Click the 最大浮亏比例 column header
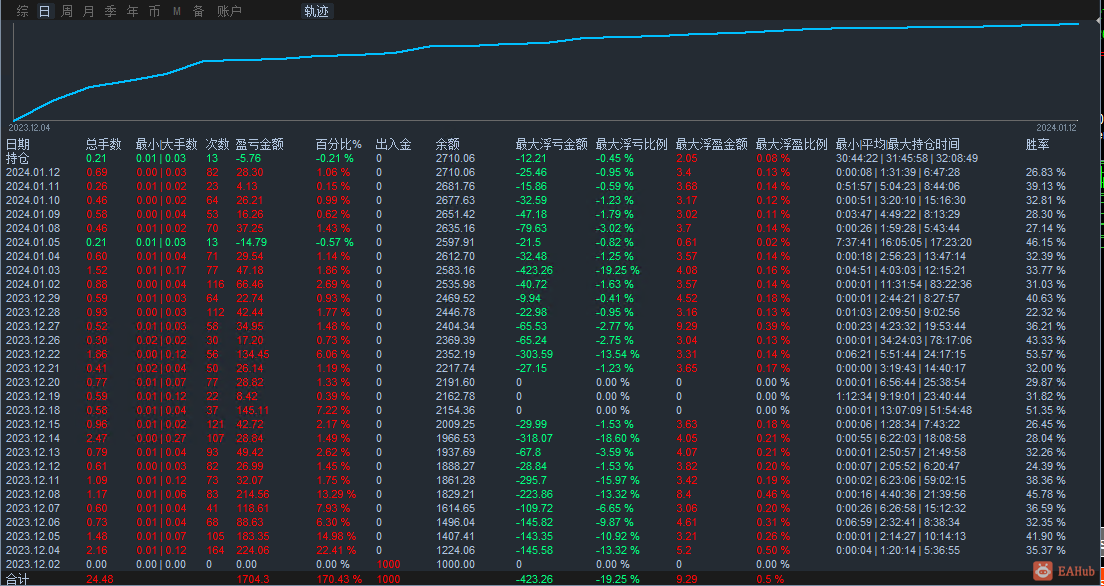Image resolution: width=1104 pixels, height=586 pixels. [632, 144]
